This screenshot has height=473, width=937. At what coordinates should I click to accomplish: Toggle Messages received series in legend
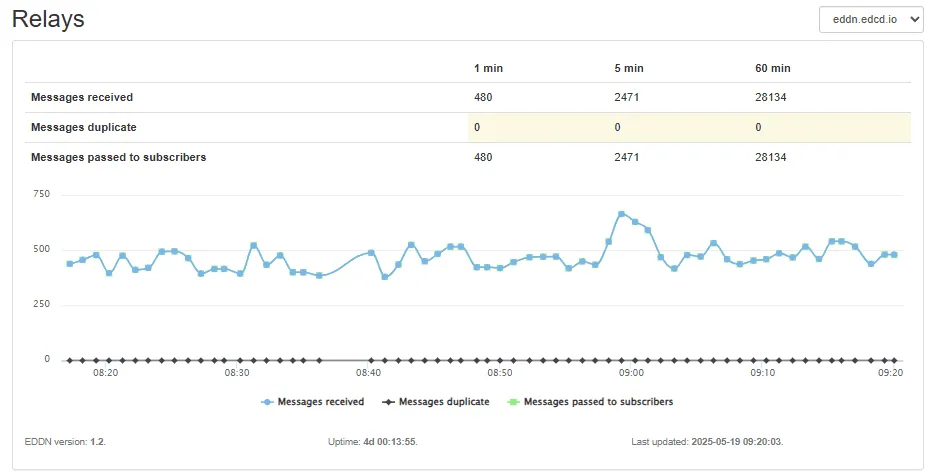[x=319, y=402]
